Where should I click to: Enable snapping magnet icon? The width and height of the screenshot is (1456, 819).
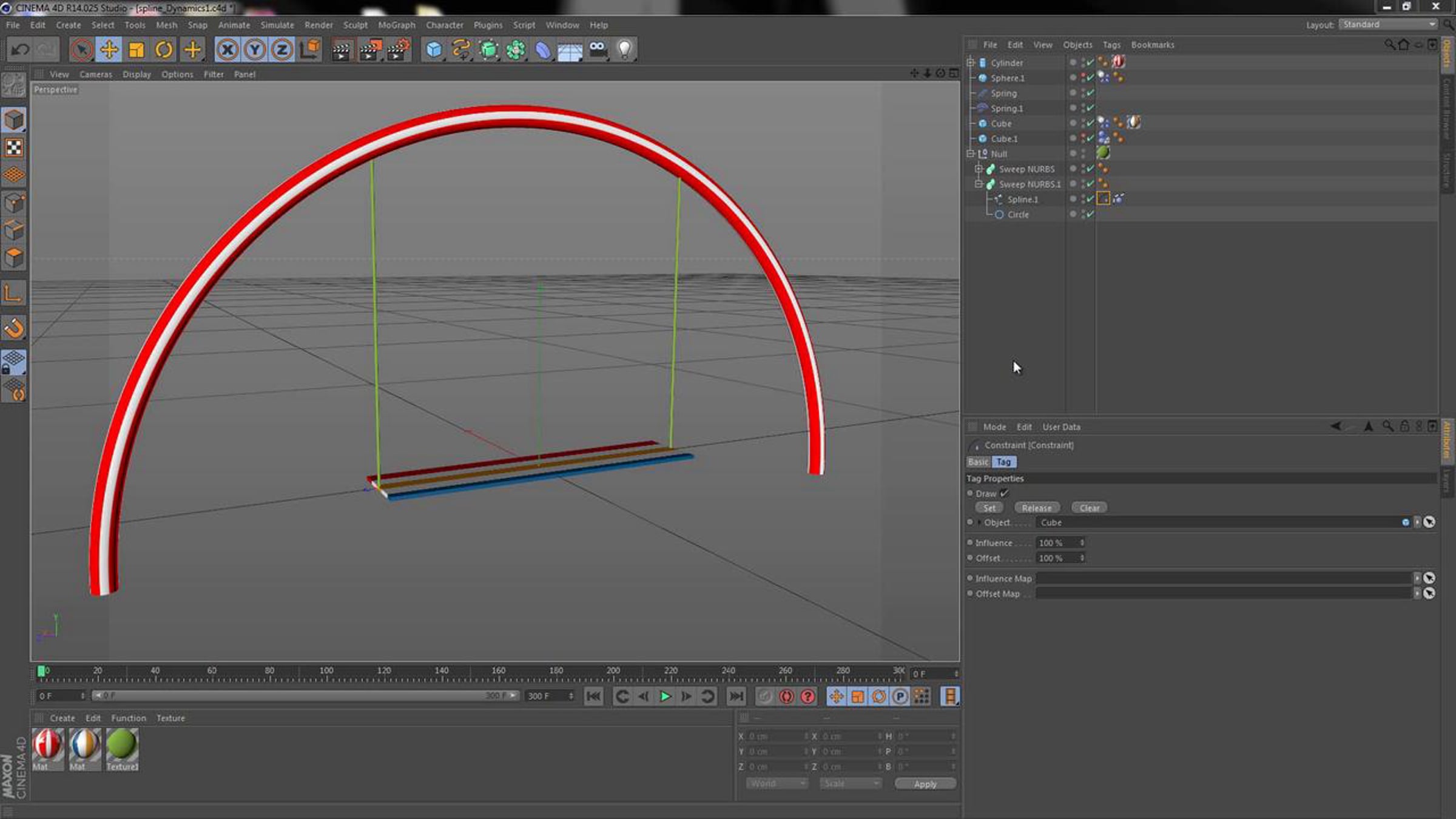pos(14,328)
